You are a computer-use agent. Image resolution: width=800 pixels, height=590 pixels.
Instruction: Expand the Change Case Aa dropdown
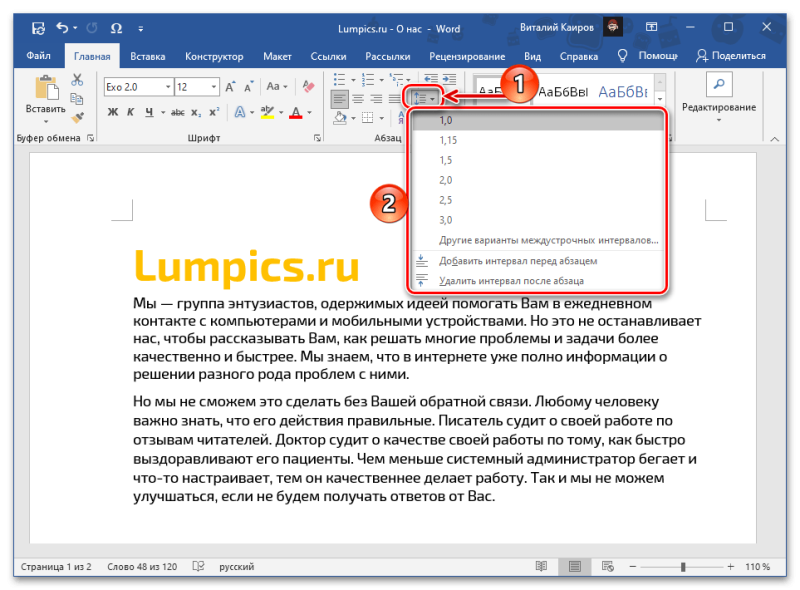277,87
